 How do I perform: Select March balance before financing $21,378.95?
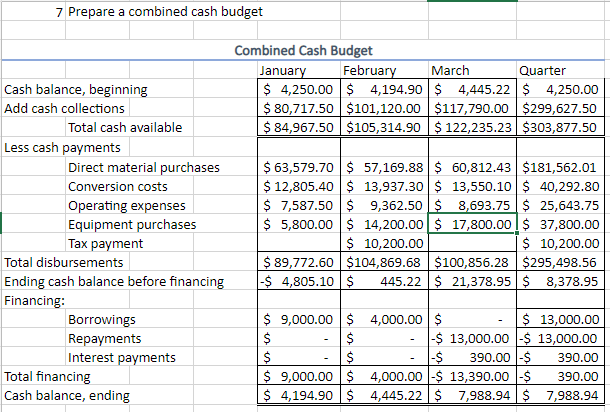click(473, 282)
